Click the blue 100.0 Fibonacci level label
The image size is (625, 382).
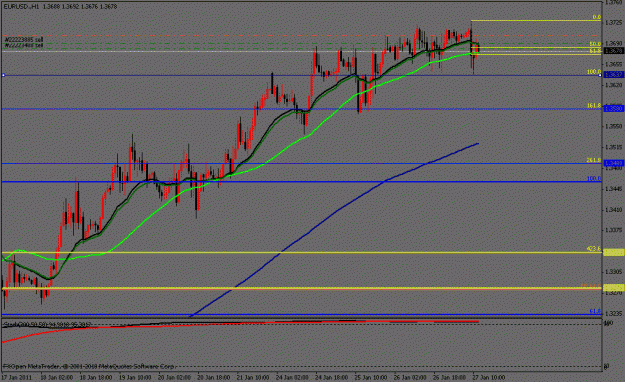(x=594, y=179)
